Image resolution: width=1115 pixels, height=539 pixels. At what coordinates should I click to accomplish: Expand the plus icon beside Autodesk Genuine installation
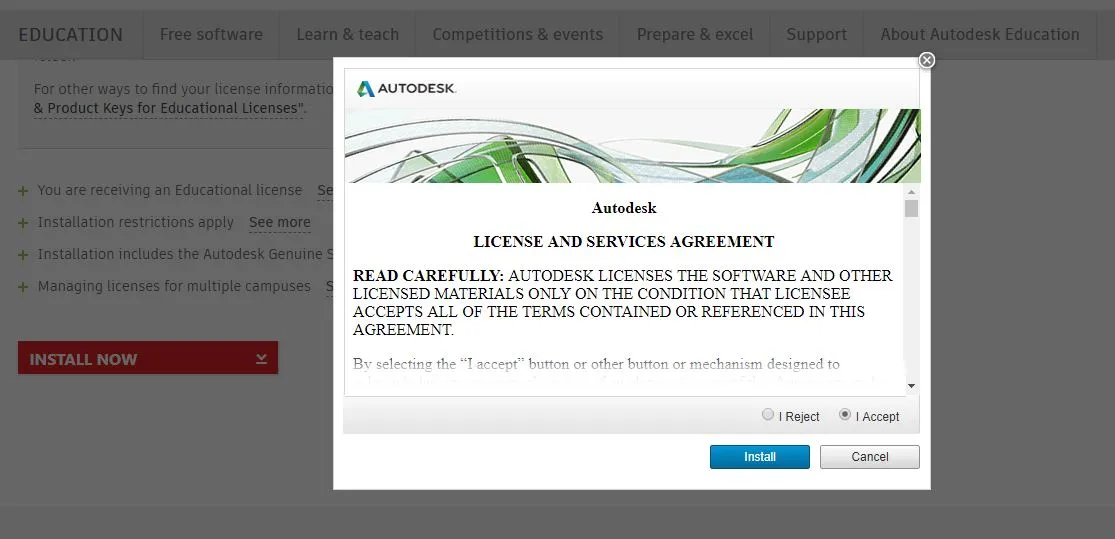[x=23, y=255]
